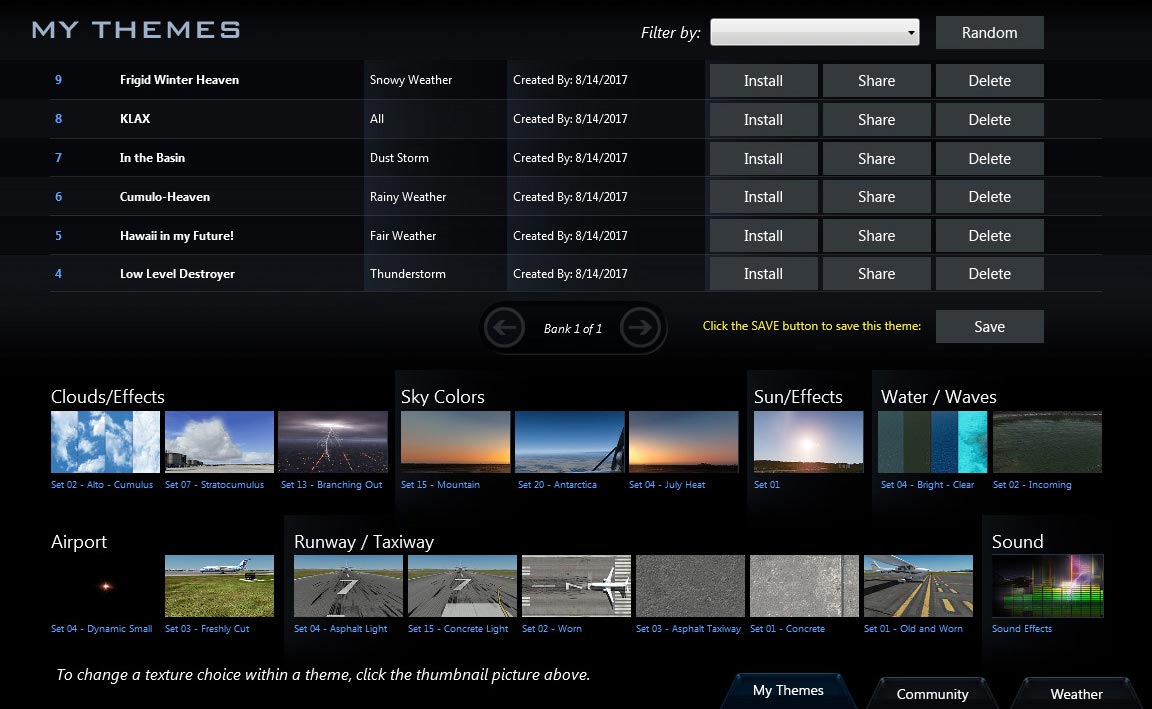Pick the Bright - Clear water texture
1152x709 pixels.
point(932,440)
